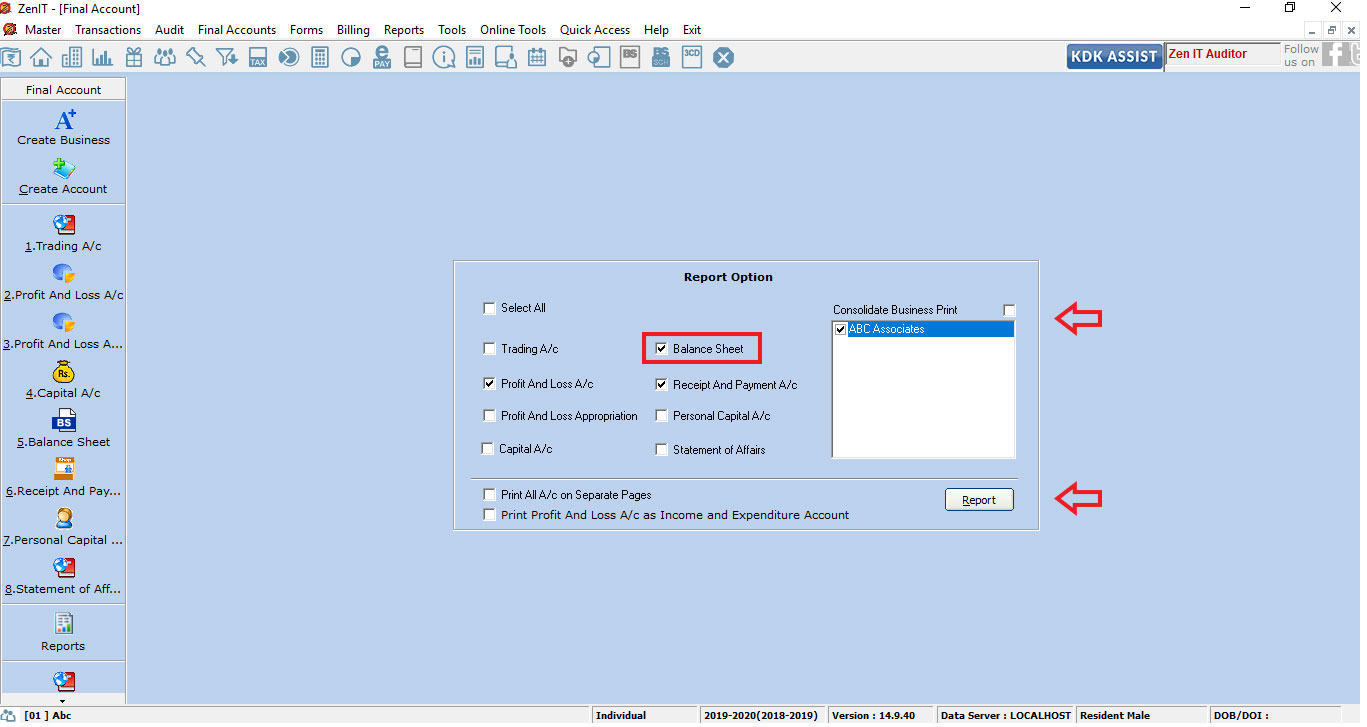Open the group of people toolbar icon
This screenshot has width=1367, height=727.
pos(164,57)
